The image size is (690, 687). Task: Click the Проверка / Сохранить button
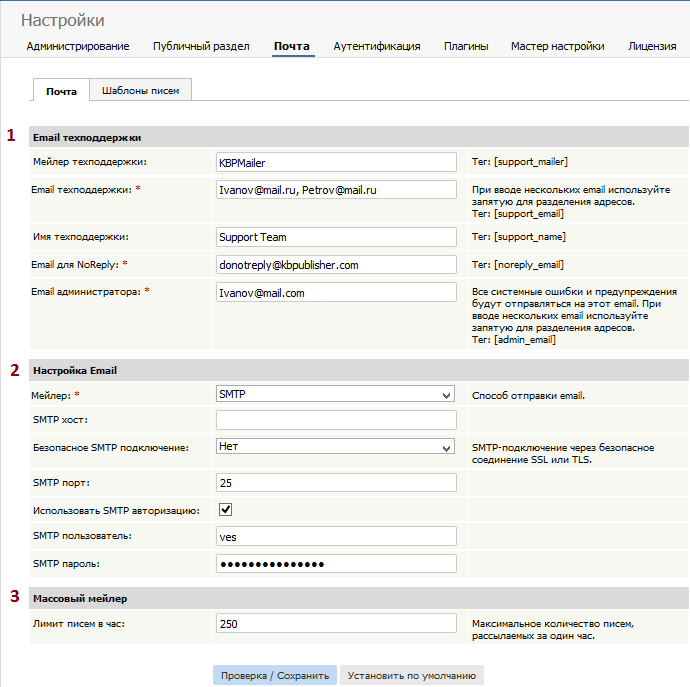[275, 675]
